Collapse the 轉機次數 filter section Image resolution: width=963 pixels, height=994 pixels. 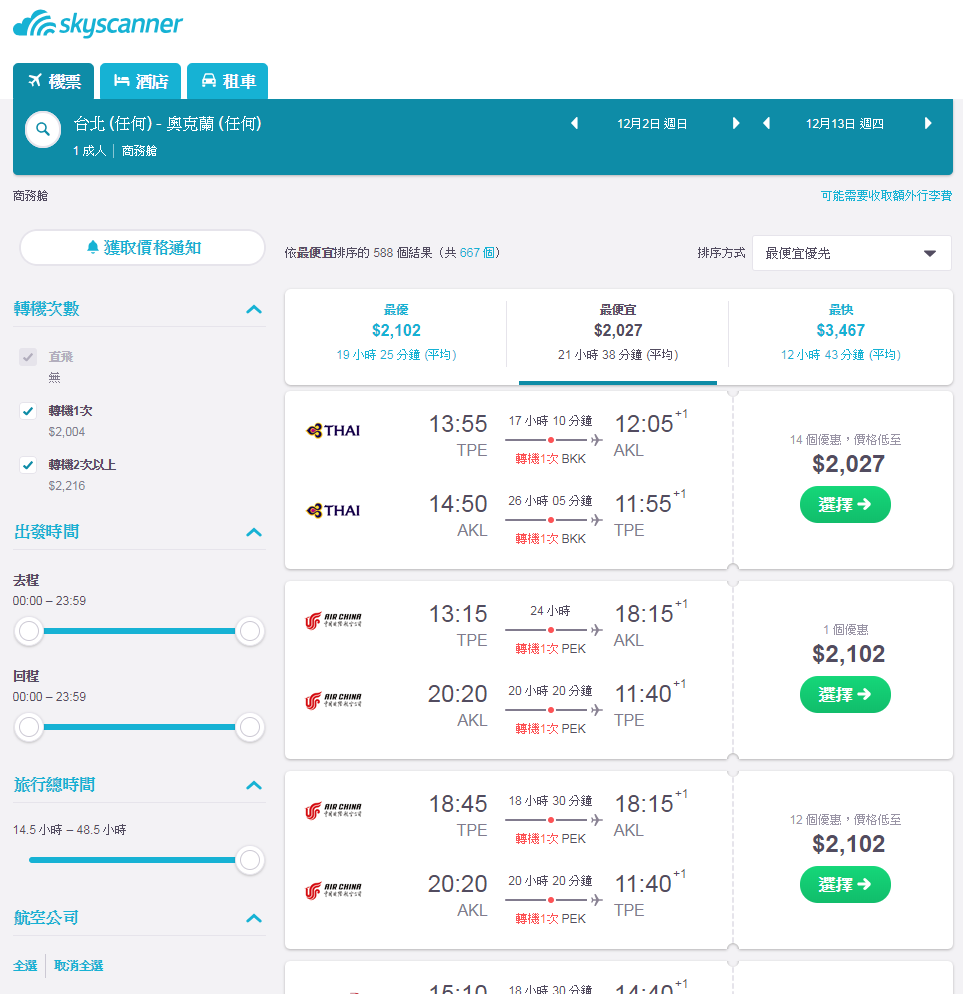pyautogui.click(x=254, y=309)
